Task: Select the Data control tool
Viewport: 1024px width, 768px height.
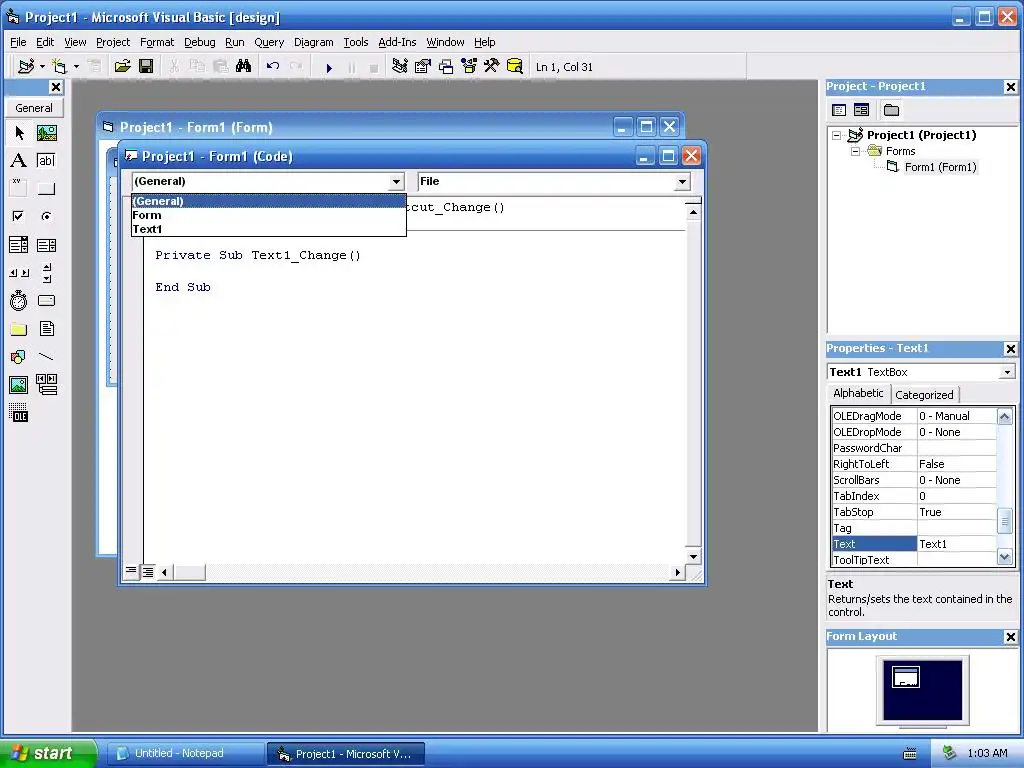Action: tap(46, 385)
